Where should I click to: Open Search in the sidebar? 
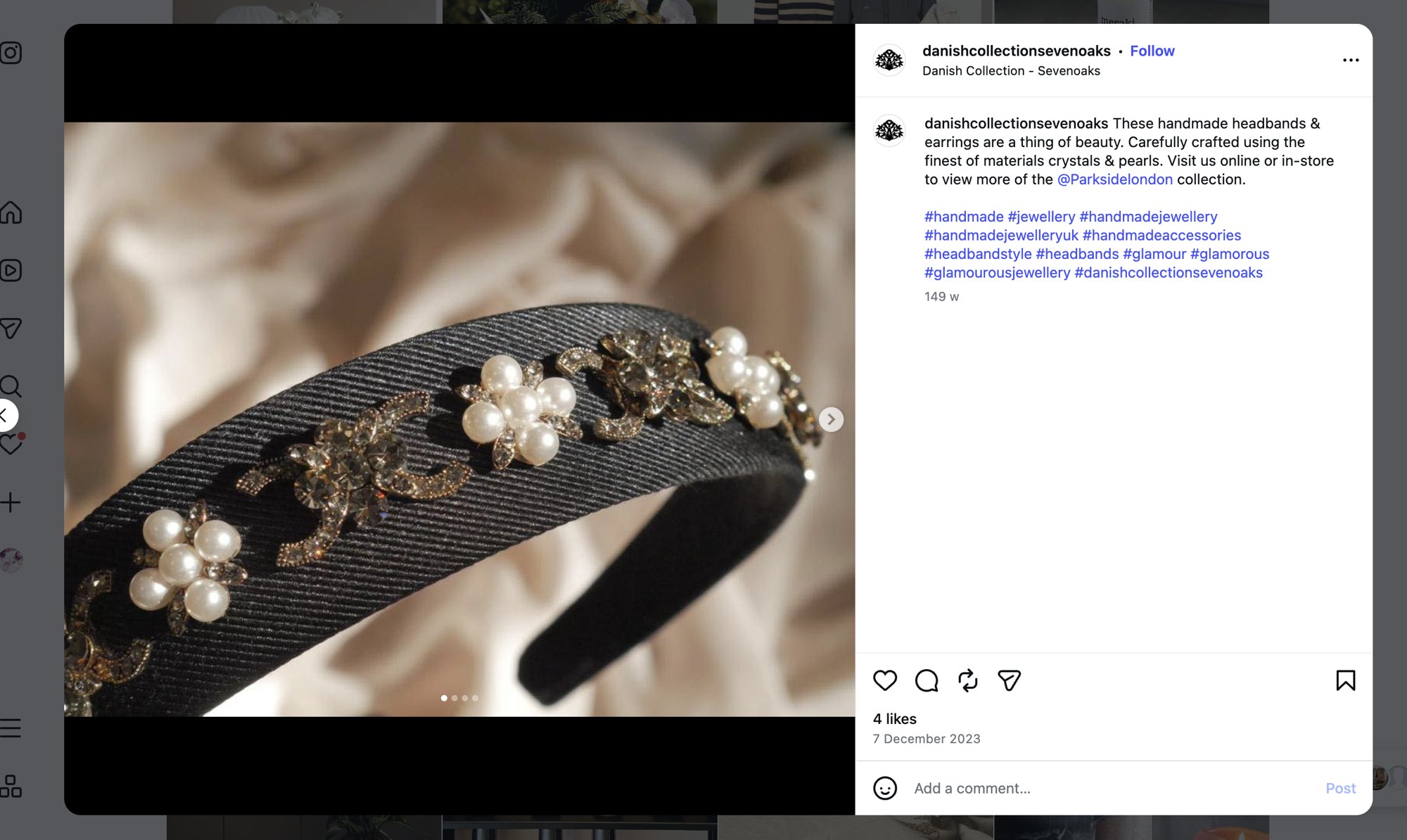pyautogui.click(x=11, y=386)
